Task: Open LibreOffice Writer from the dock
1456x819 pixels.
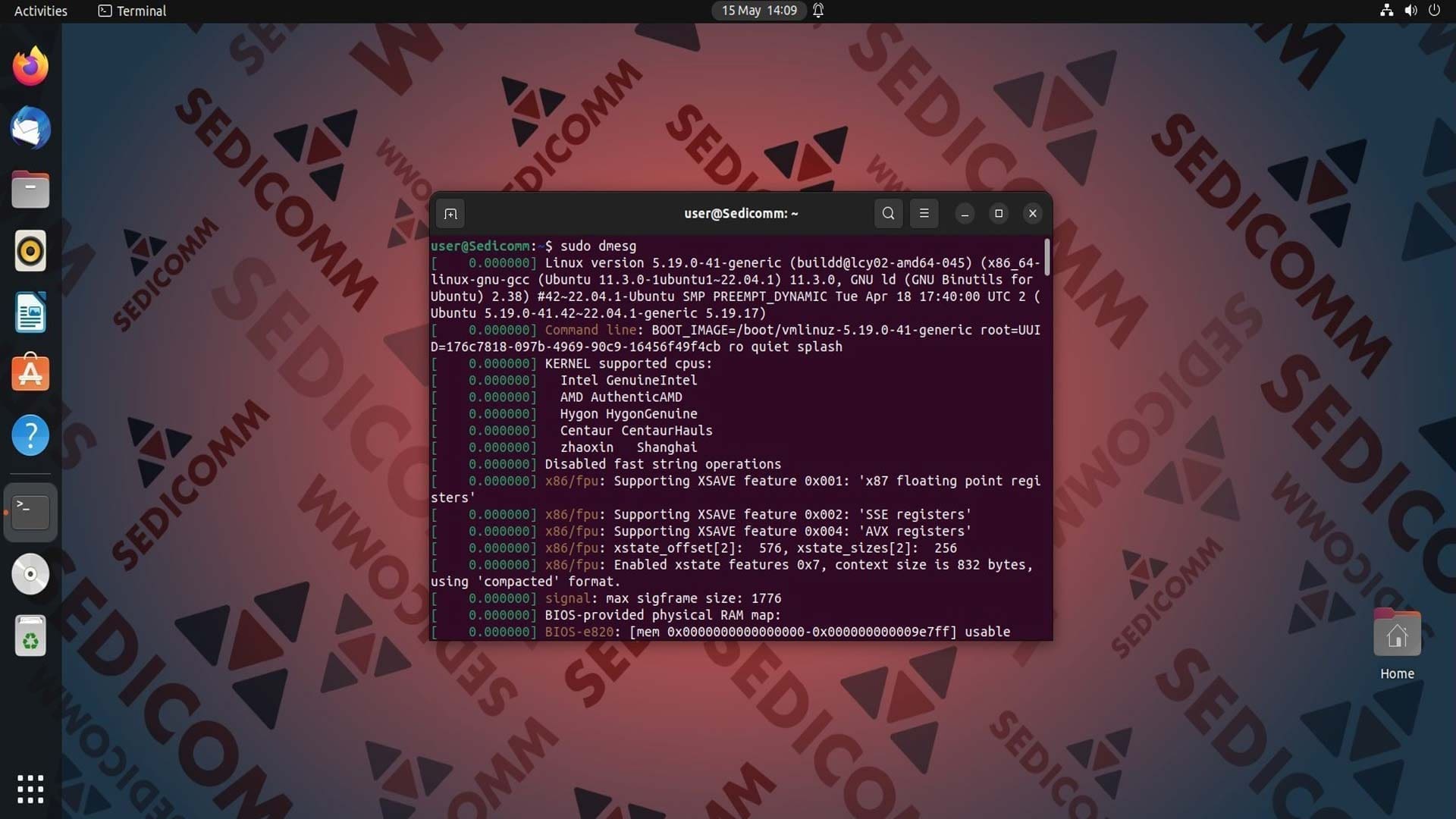Action: click(x=30, y=312)
